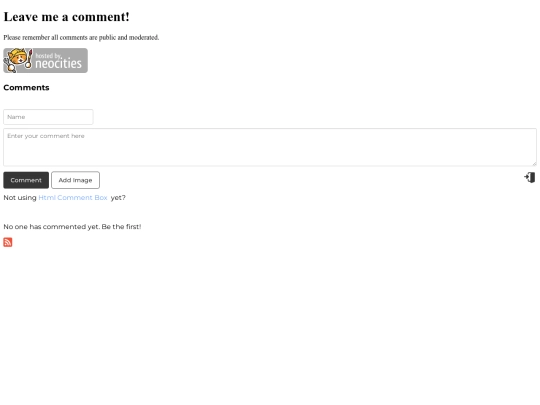Click the bold 'Comments' section heading

coord(26,87)
